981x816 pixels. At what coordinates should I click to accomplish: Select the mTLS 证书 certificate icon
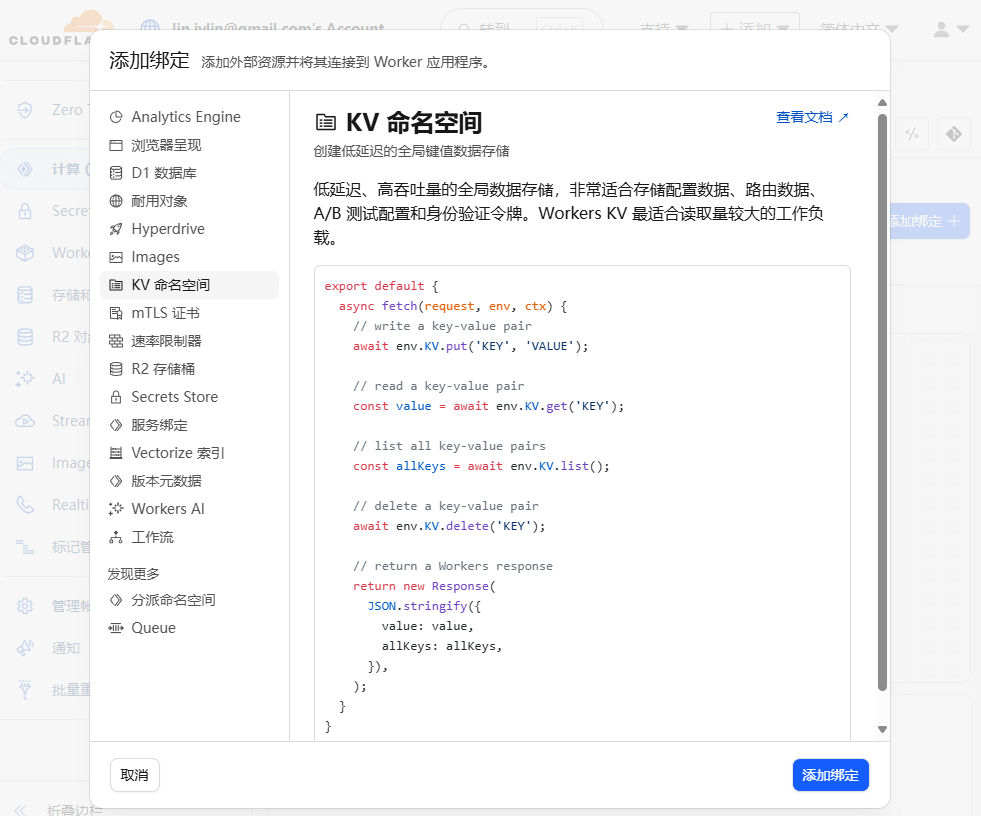(x=116, y=313)
